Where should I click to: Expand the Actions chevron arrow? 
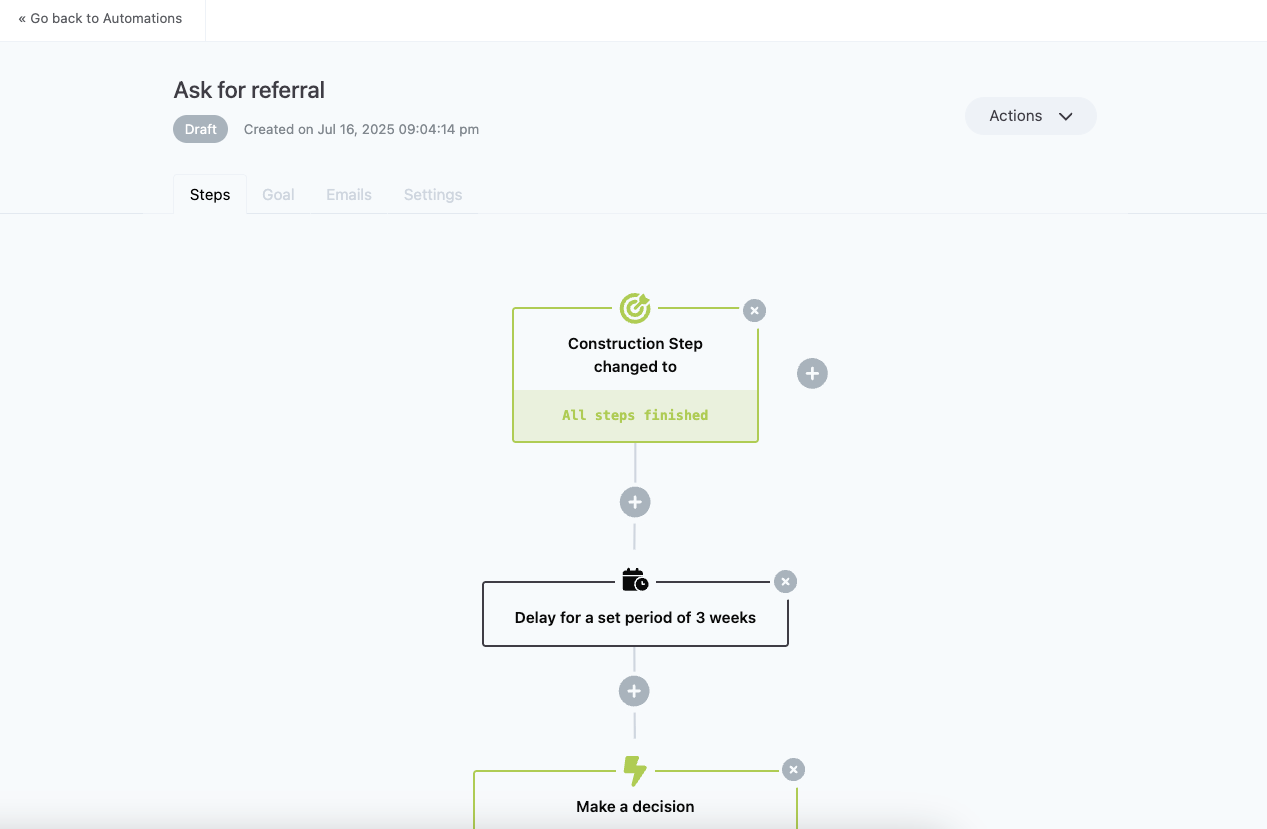(x=1066, y=116)
